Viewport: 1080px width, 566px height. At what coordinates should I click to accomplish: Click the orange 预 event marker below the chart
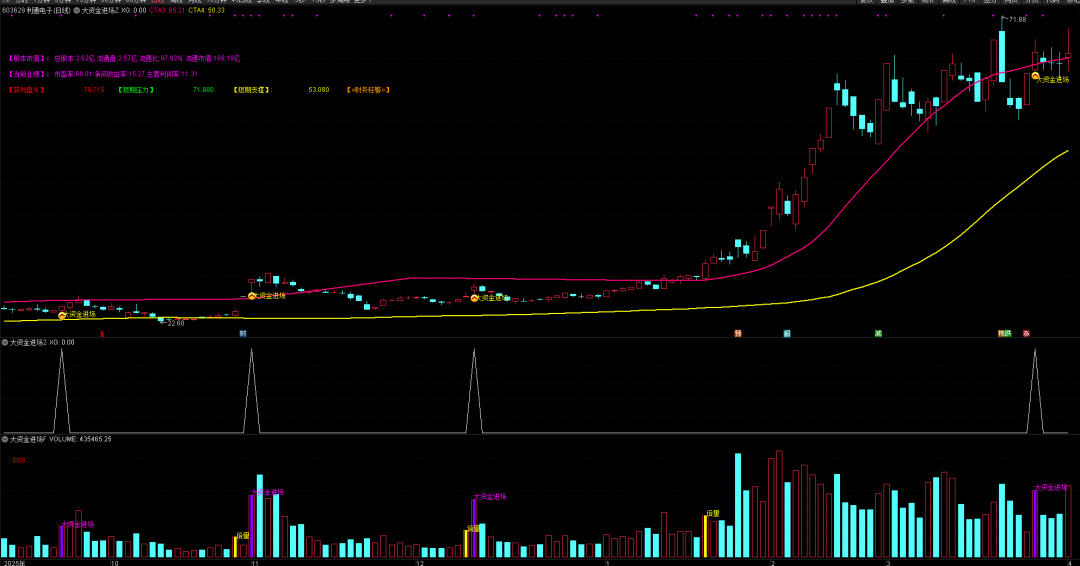click(738, 333)
